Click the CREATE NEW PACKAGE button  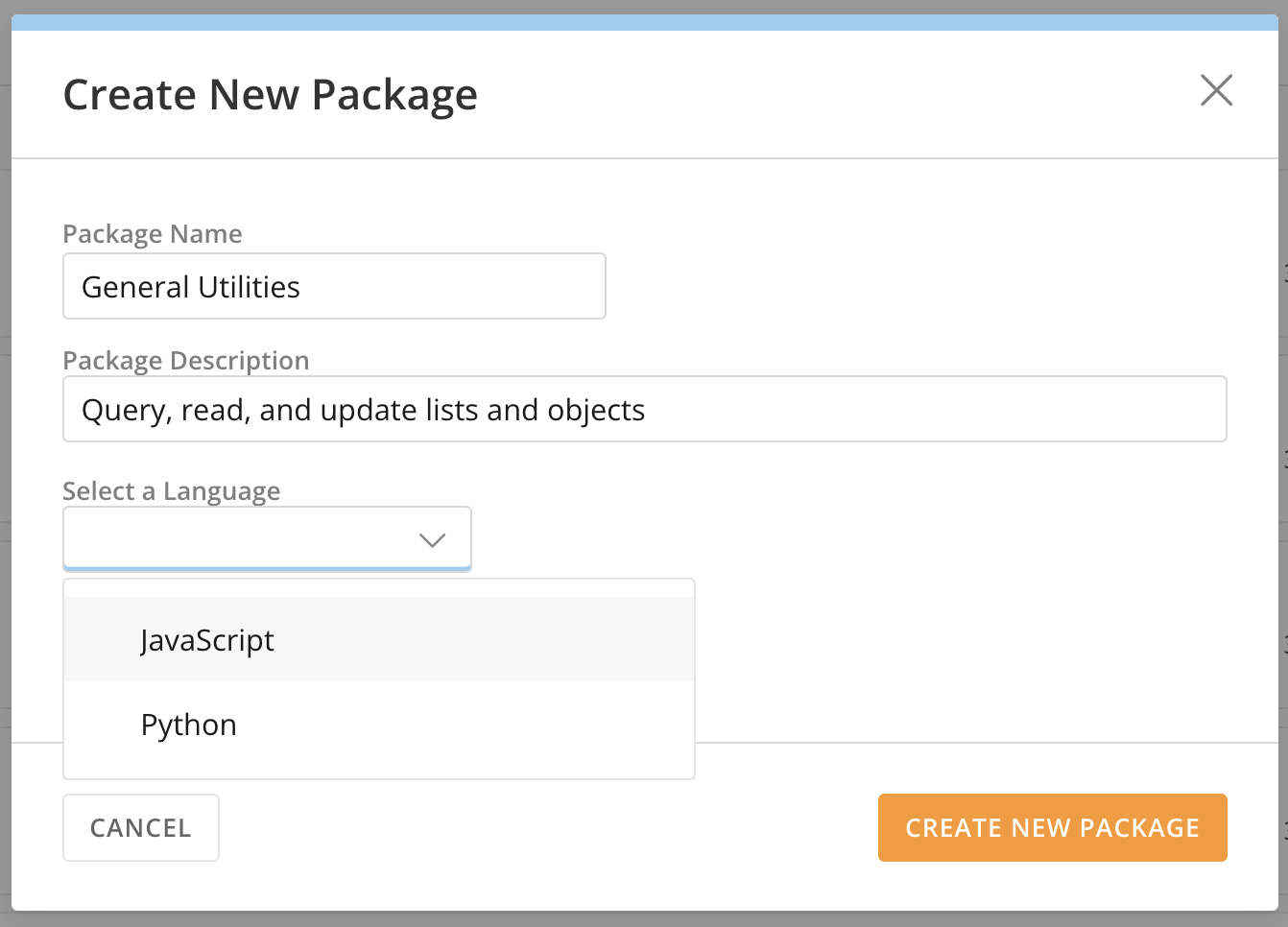pyautogui.click(x=1052, y=827)
